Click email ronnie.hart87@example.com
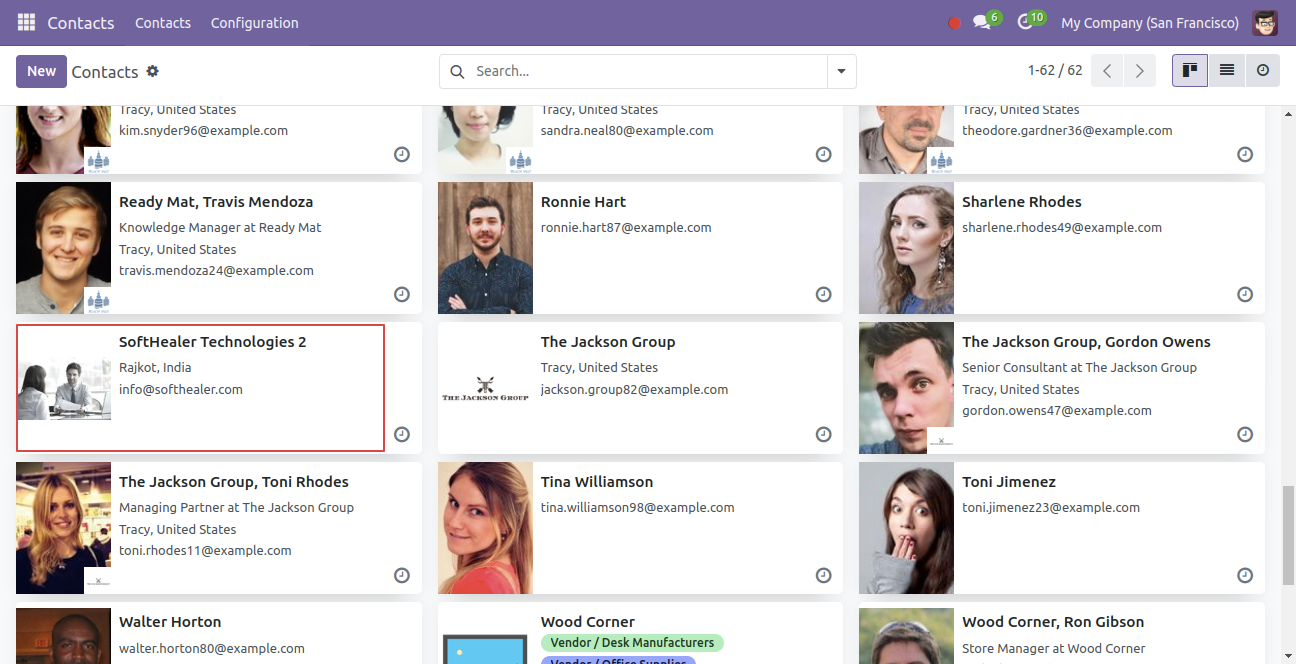Image resolution: width=1296 pixels, height=664 pixels. click(x=626, y=228)
